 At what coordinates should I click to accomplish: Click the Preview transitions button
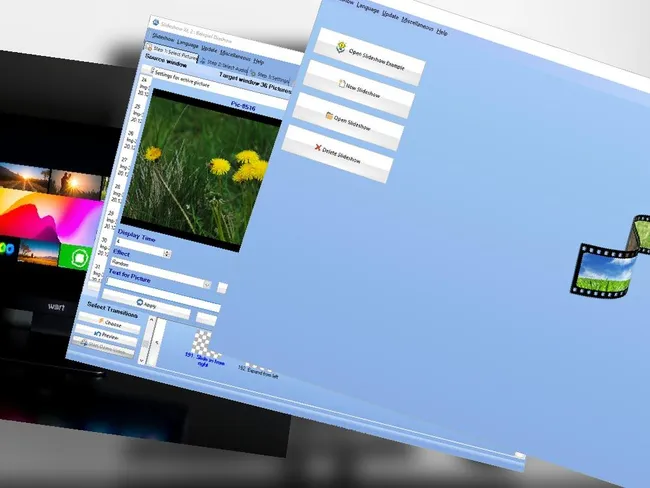[106, 335]
